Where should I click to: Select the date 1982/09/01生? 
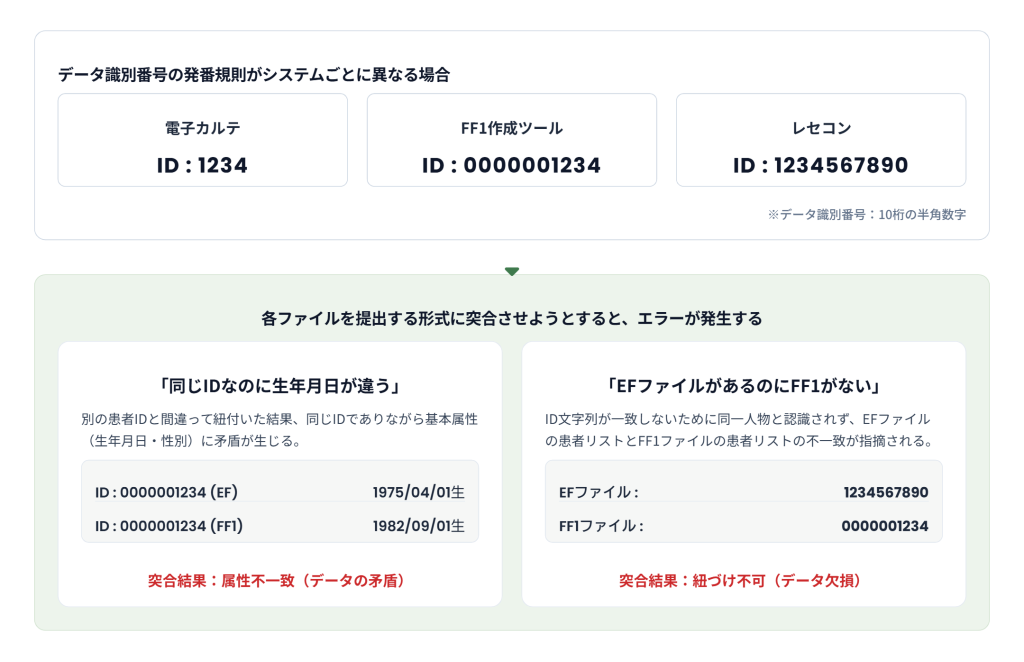[419, 526]
